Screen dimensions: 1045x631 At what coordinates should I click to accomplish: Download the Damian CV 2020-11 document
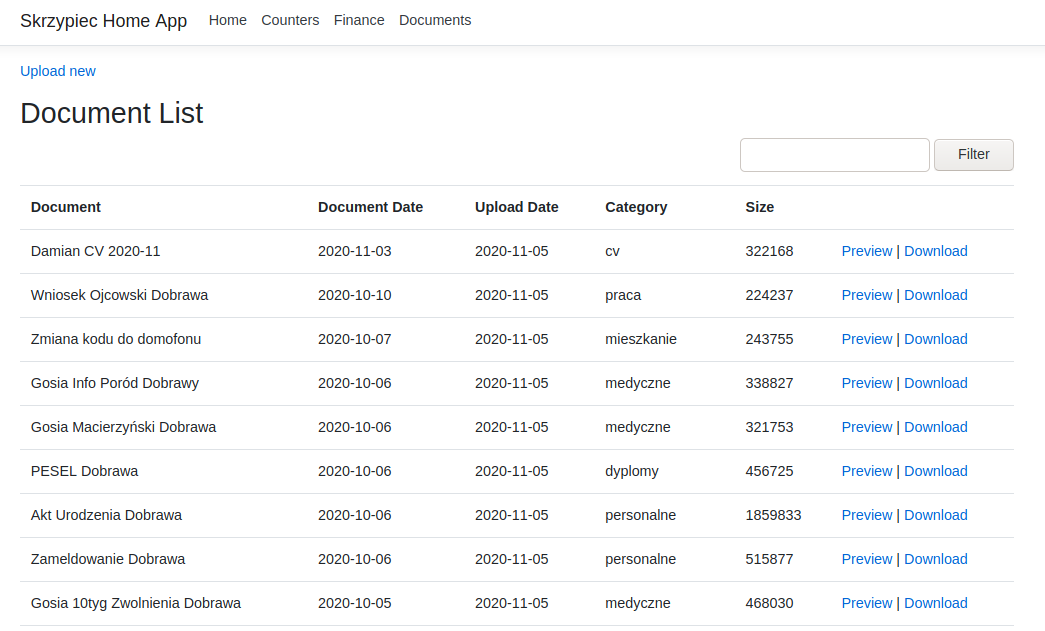[936, 251]
